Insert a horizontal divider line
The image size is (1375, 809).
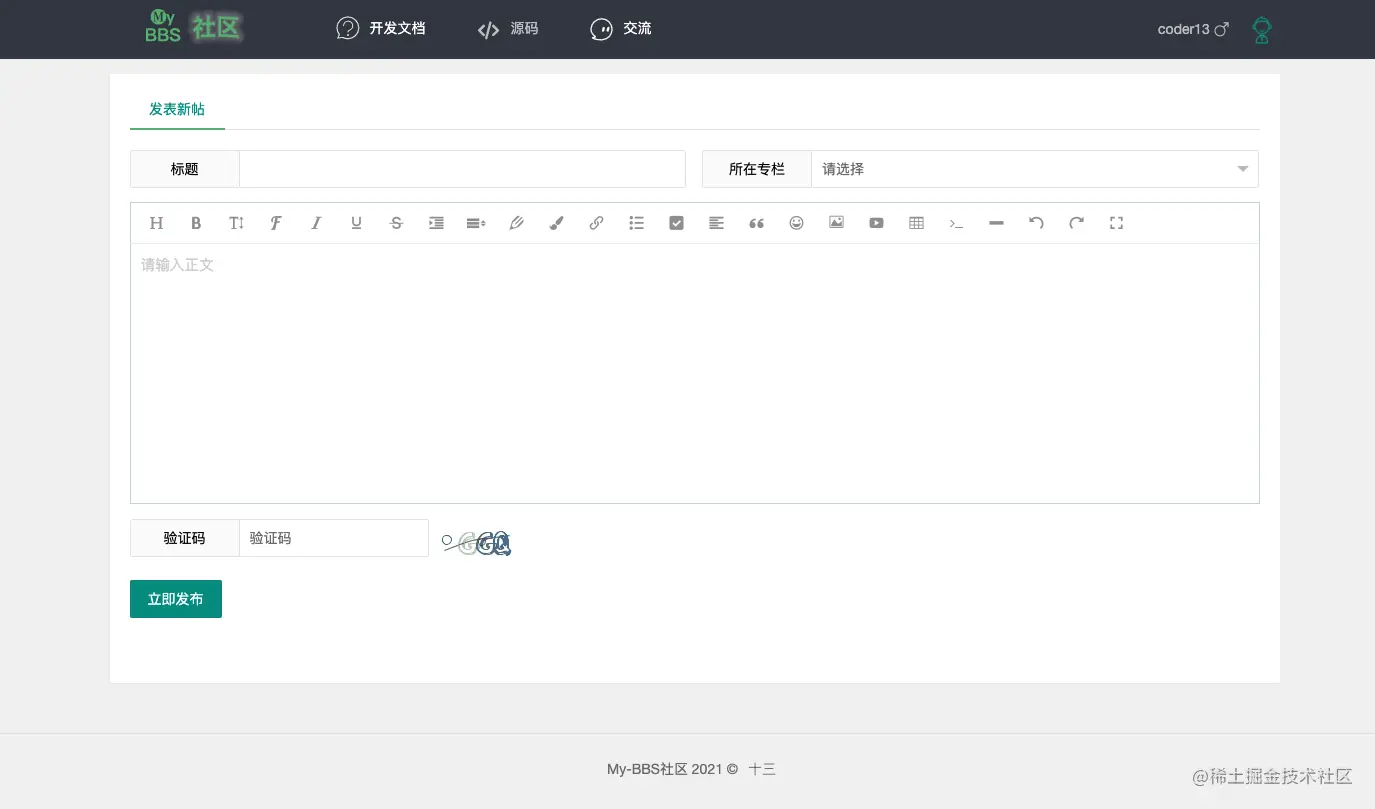point(996,223)
